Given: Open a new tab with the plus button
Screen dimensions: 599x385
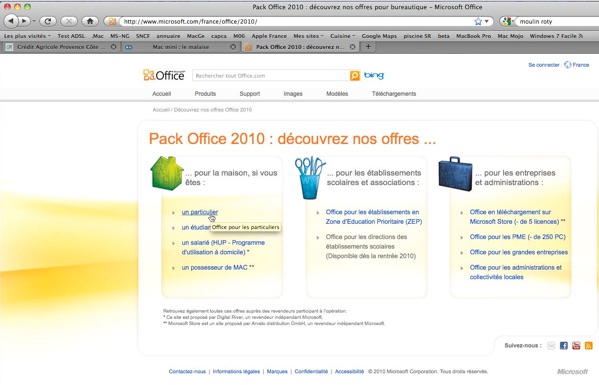Looking at the screenshot, I should click(x=368, y=47).
